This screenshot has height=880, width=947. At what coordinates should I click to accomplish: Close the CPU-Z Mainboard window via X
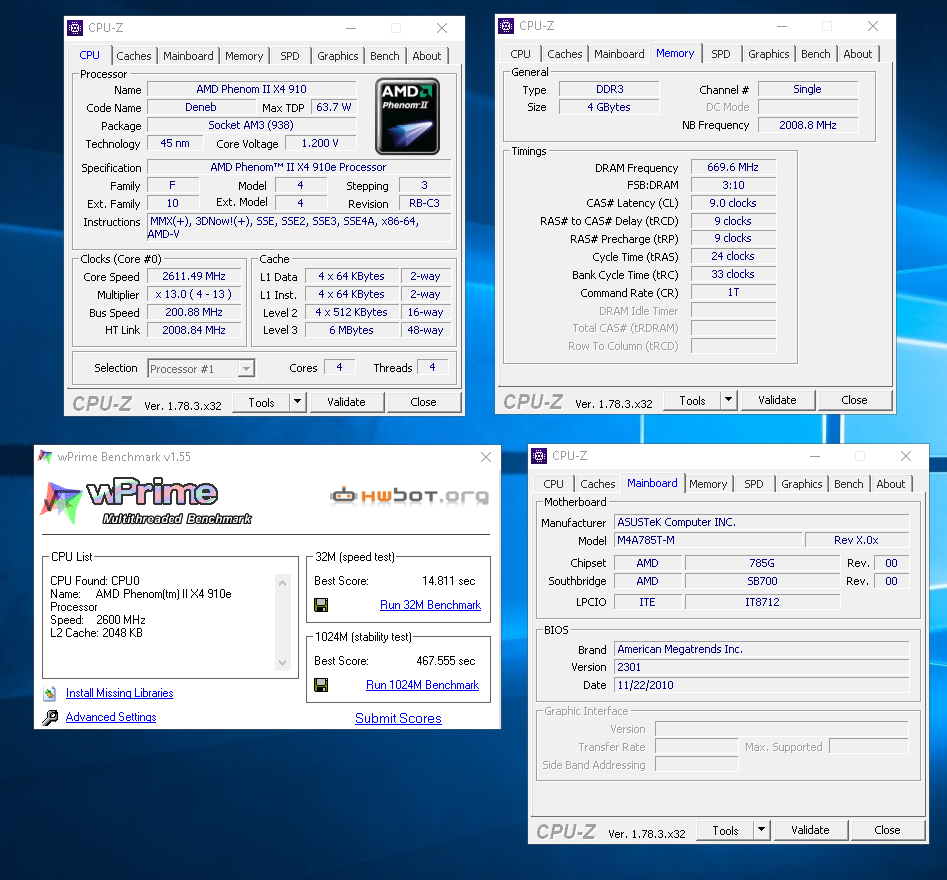click(906, 457)
